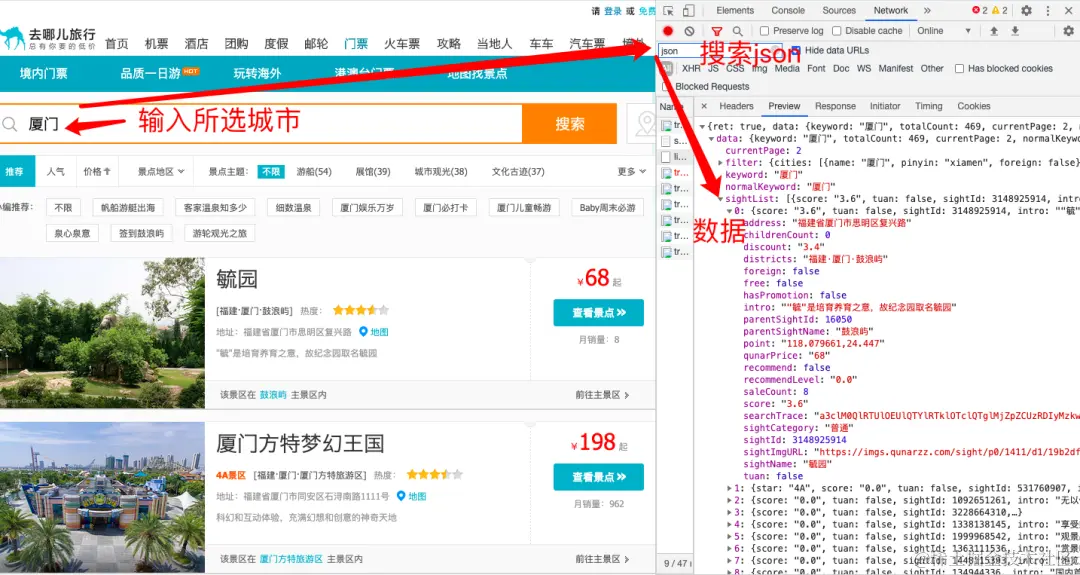Click 查看景点 for 厦门方特梦幻王国

(599, 477)
